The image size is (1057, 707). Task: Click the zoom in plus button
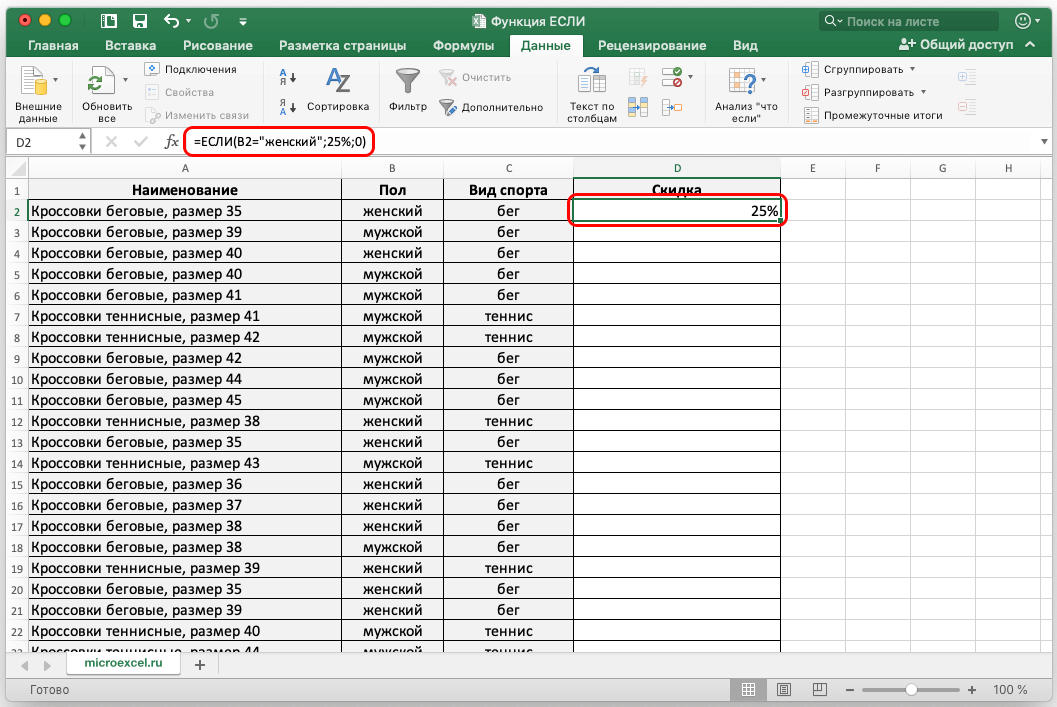971,689
